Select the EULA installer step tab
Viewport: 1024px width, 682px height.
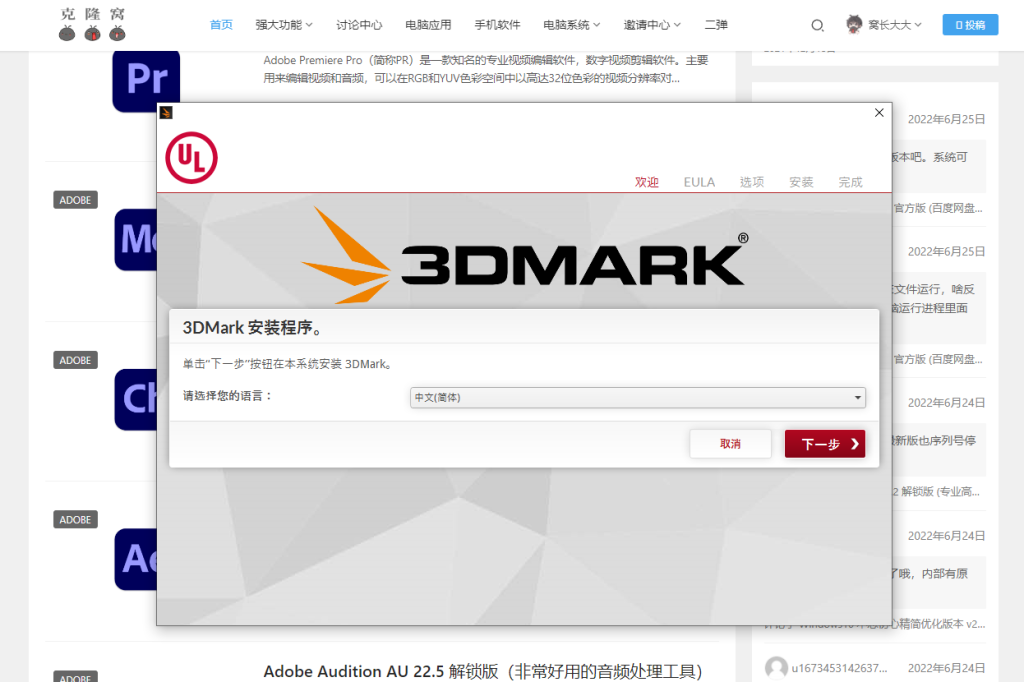click(699, 182)
